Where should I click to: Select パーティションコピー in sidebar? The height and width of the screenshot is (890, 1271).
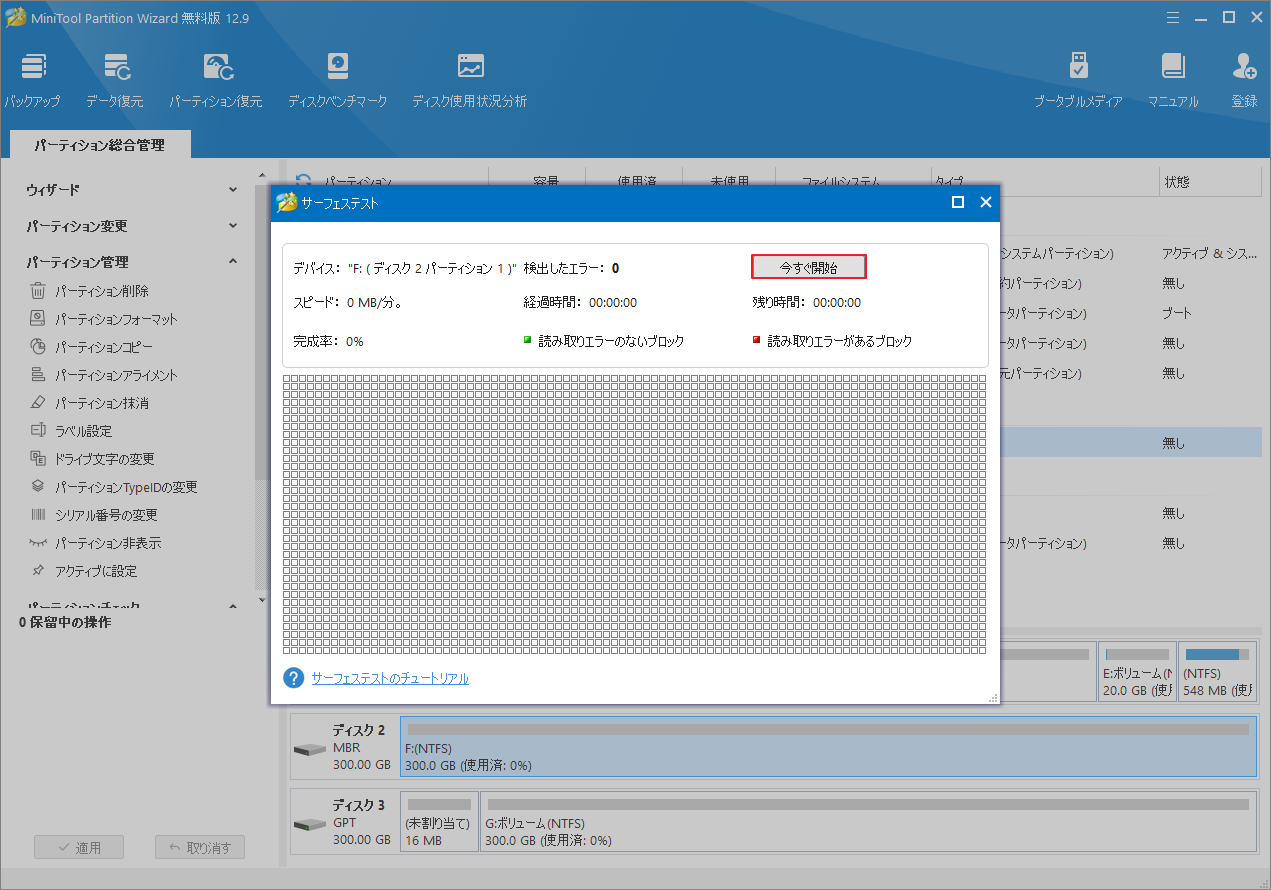[91, 347]
